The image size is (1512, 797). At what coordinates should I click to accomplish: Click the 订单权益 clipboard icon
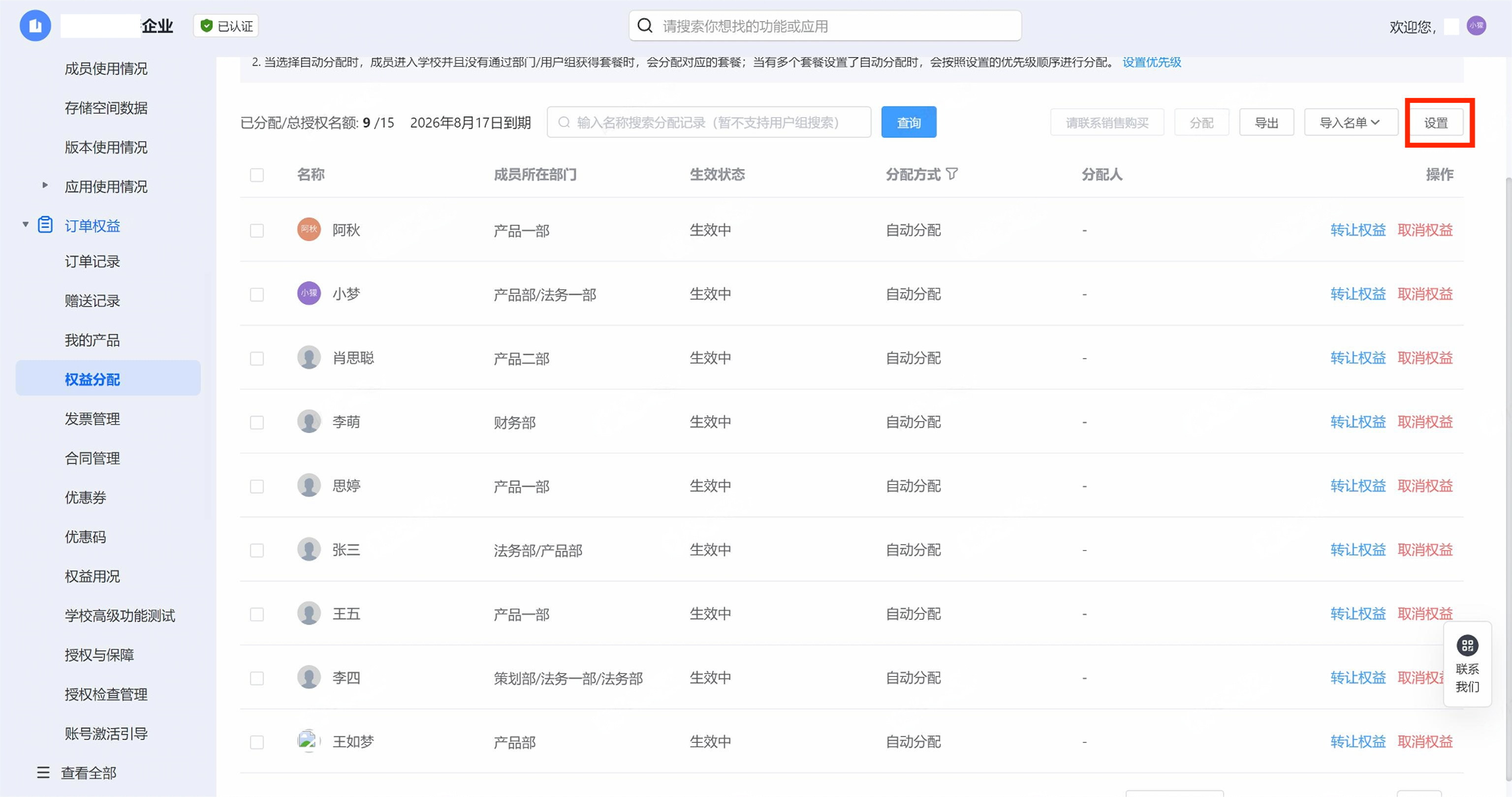pos(45,225)
